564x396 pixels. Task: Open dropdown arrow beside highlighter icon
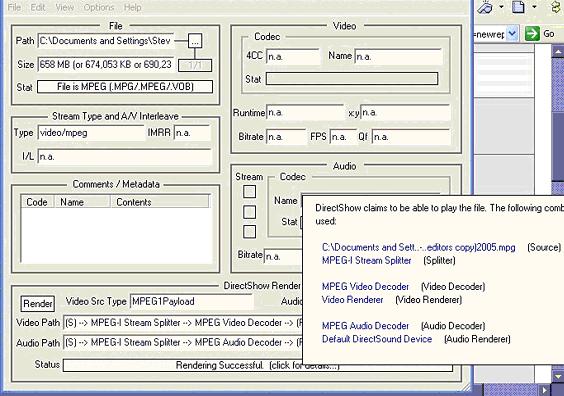(x=501, y=6)
